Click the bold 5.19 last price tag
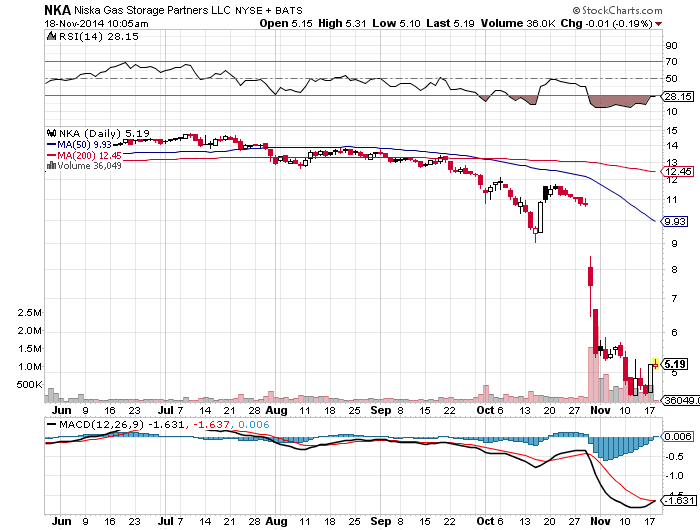This screenshot has height=530, width=700. point(675,364)
